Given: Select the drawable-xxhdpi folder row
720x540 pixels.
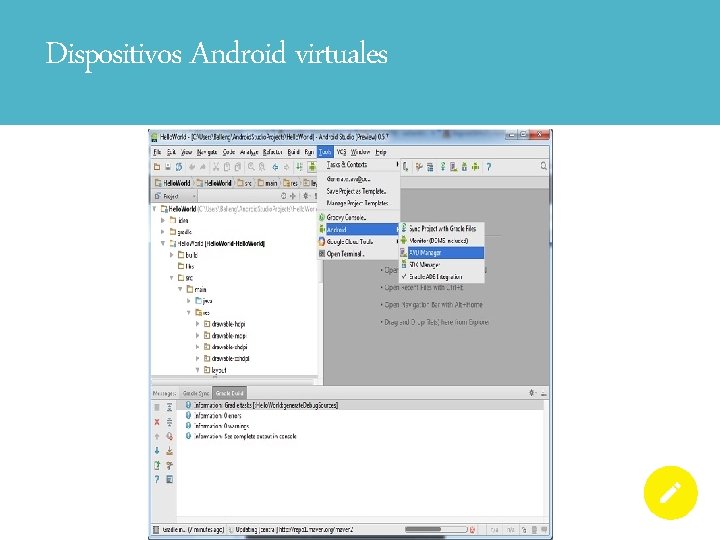Looking at the screenshot, I should point(226,358).
